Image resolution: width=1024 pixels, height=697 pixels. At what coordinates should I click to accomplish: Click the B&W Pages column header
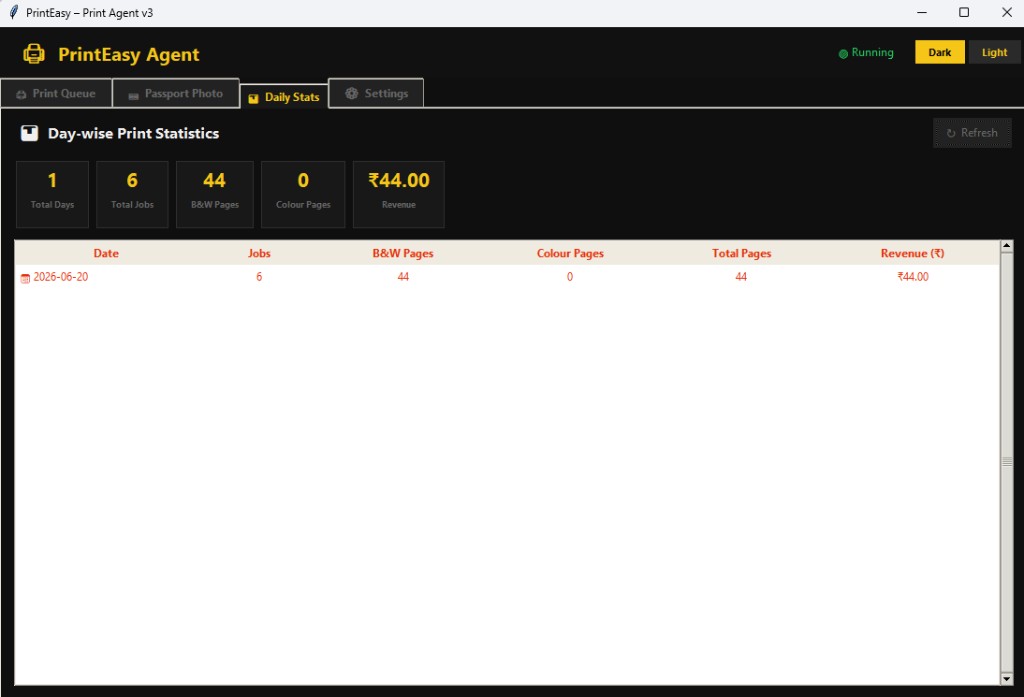coord(403,253)
